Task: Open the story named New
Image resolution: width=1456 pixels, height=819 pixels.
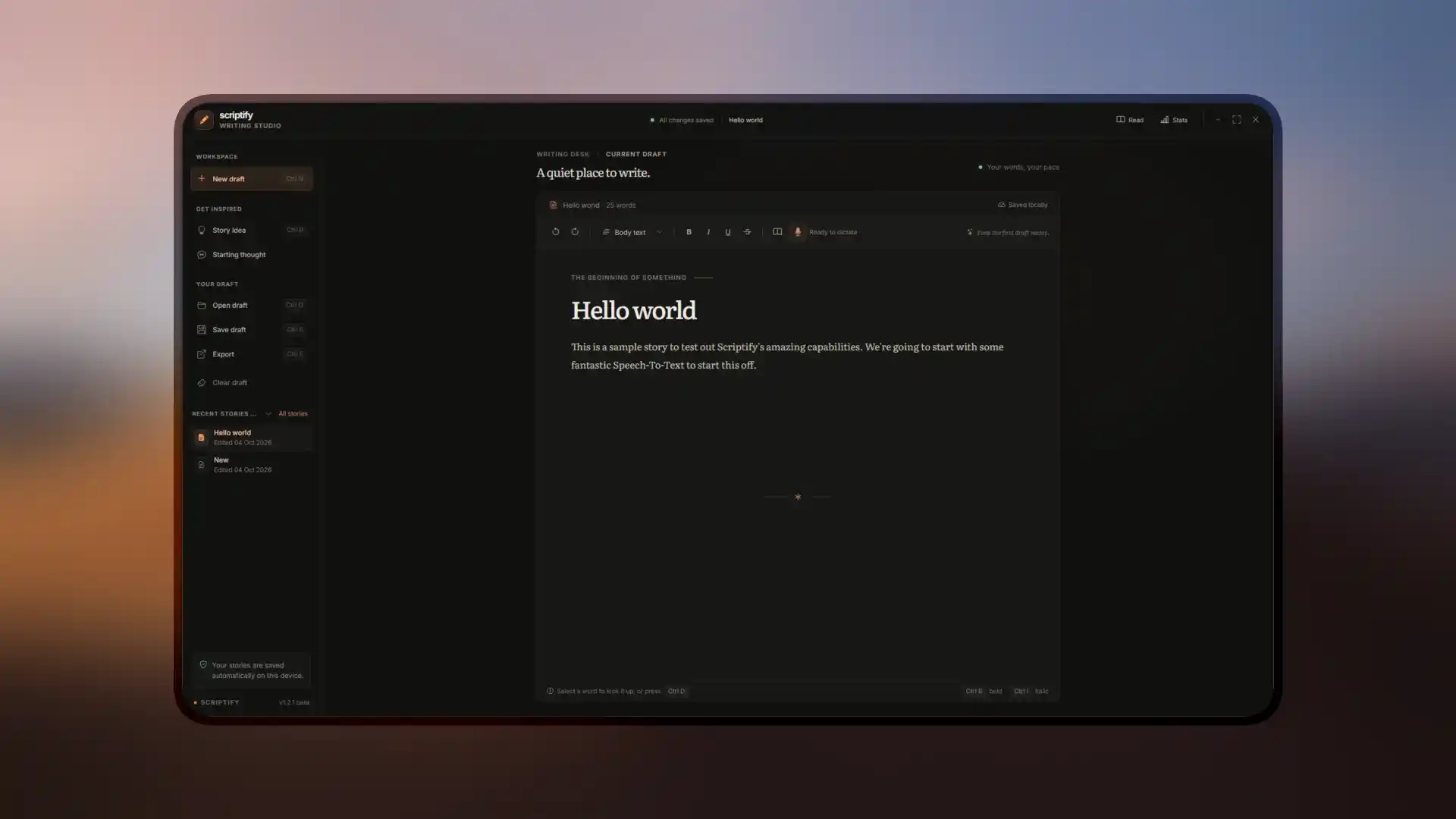Action: point(251,465)
